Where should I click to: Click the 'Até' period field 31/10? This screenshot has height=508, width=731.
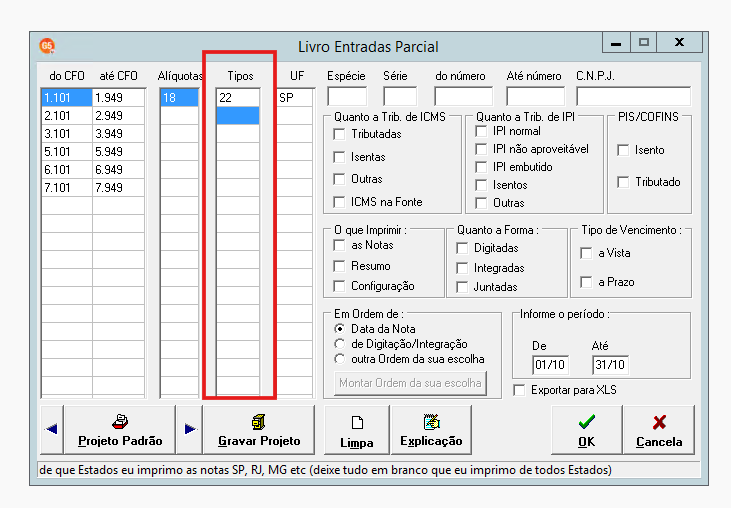[610, 364]
